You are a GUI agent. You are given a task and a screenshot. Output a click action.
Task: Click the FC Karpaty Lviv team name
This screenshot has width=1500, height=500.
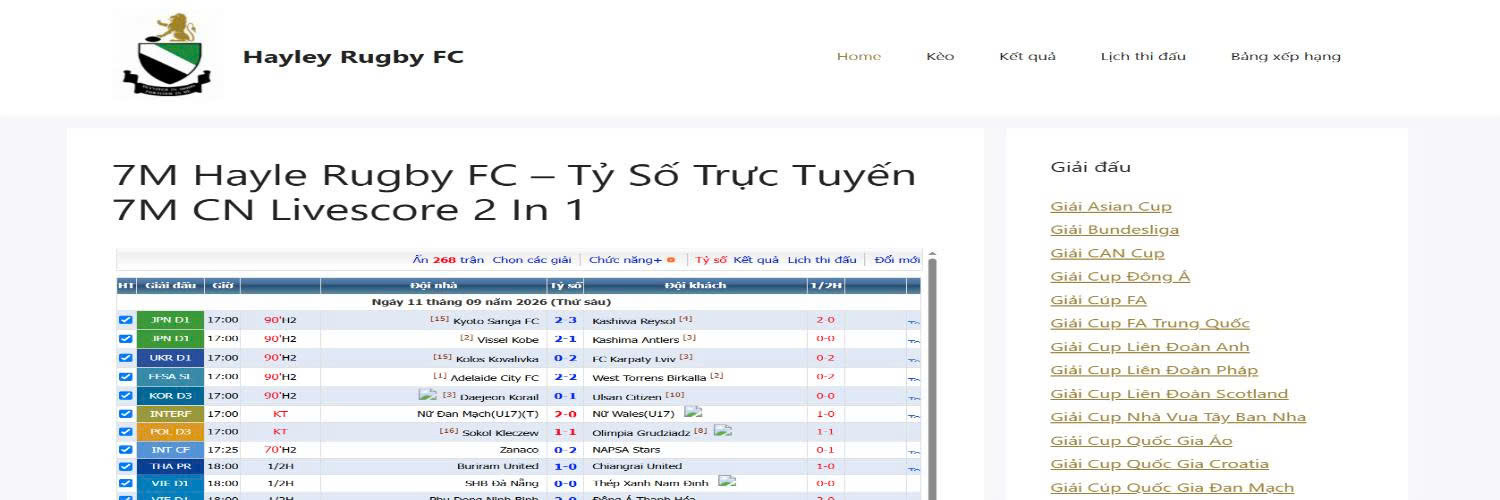[x=634, y=358]
